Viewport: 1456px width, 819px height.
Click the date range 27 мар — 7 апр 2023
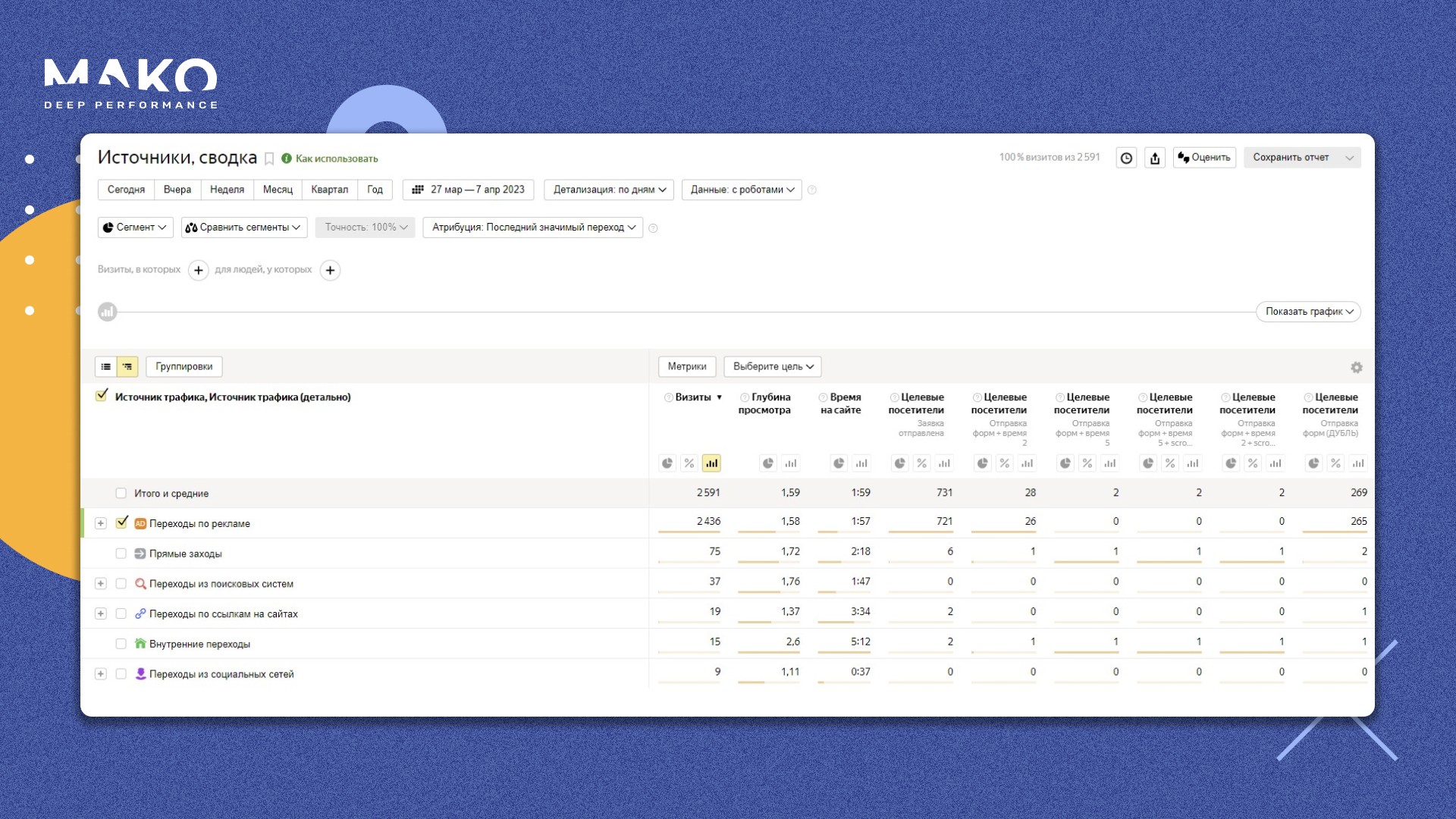coord(469,190)
